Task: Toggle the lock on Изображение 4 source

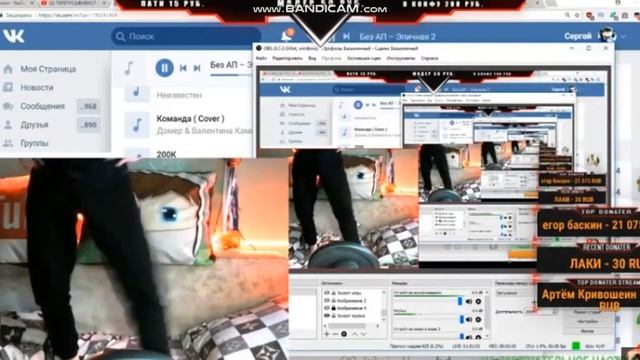Action: [333, 308]
